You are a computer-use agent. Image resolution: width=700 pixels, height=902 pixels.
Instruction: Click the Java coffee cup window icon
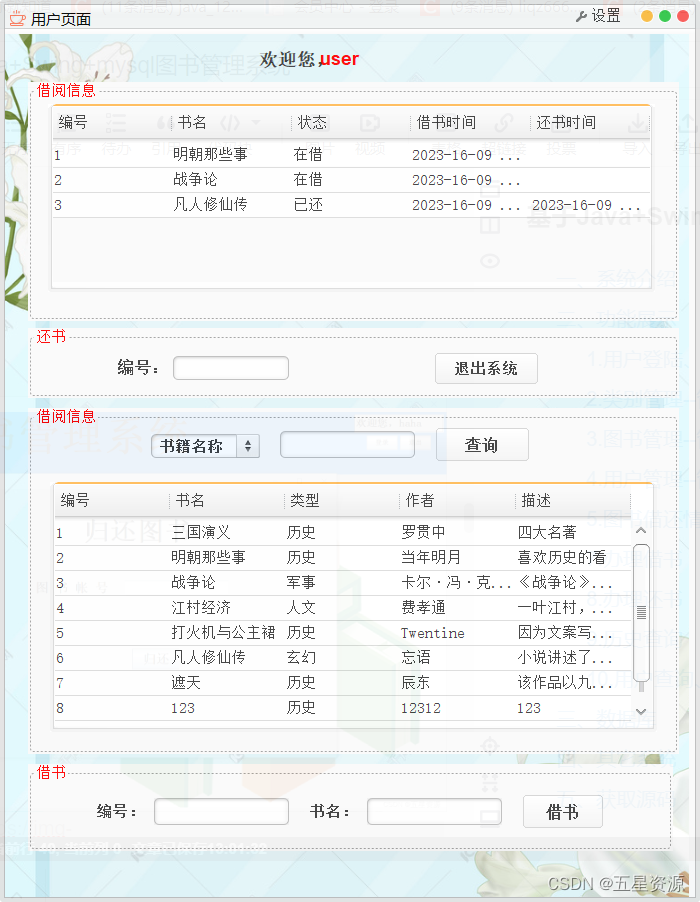[17, 18]
